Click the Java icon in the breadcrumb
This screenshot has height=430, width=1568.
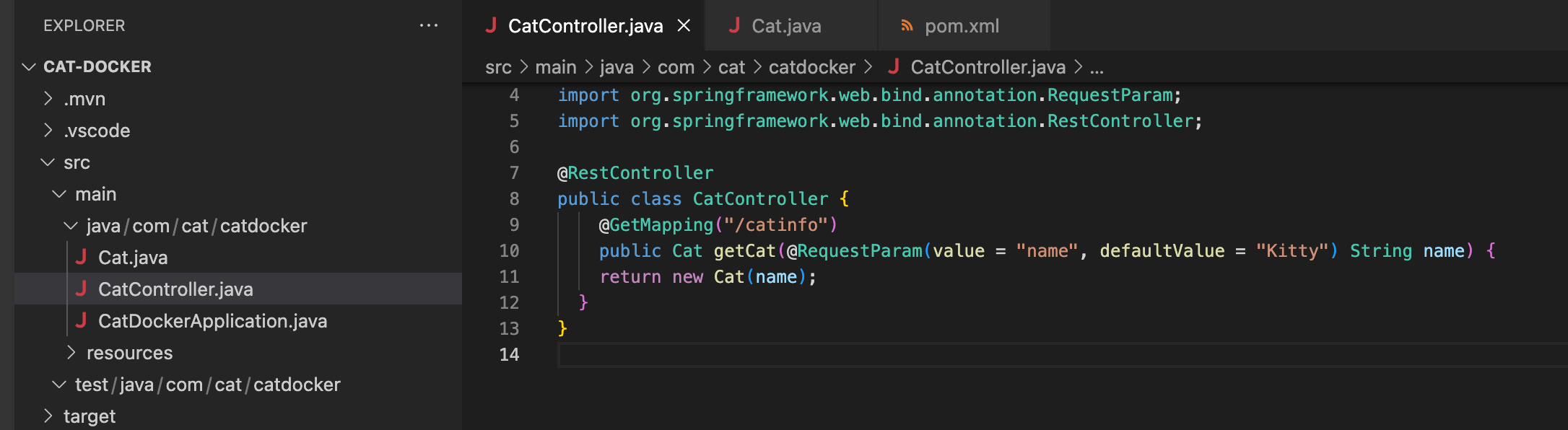coord(894,66)
